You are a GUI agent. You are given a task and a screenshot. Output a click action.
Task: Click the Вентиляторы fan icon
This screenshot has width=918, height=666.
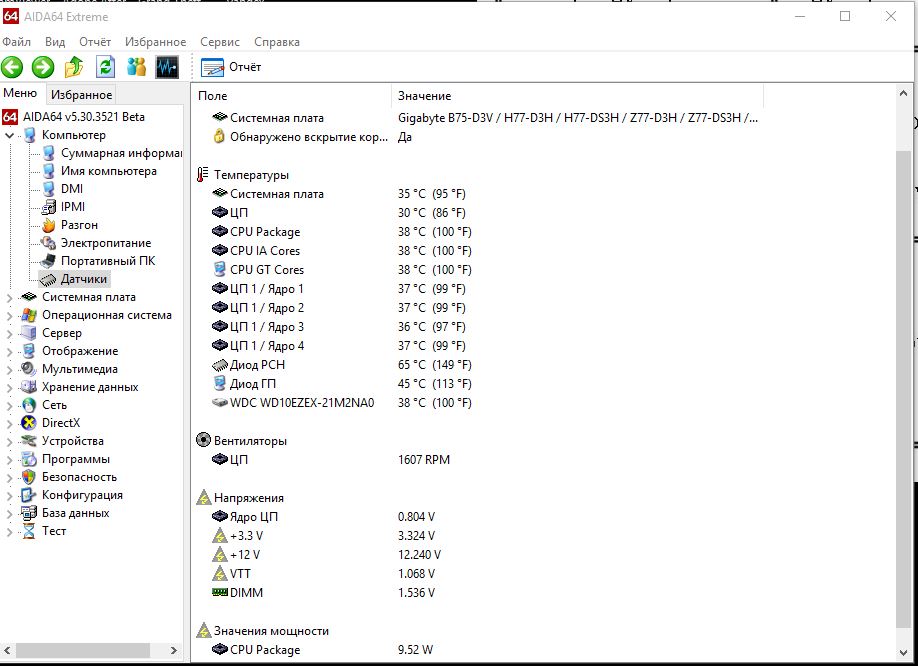(x=203, y=440)
